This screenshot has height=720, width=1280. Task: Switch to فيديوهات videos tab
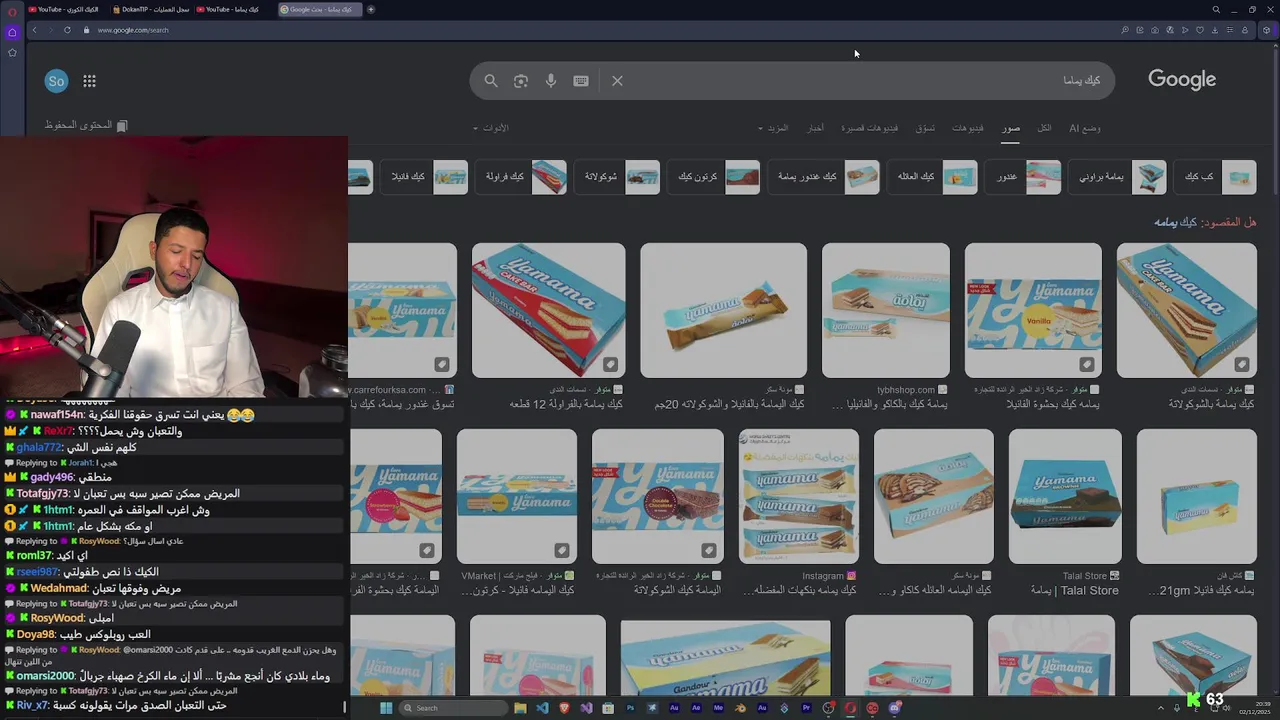tap(967, 128)
